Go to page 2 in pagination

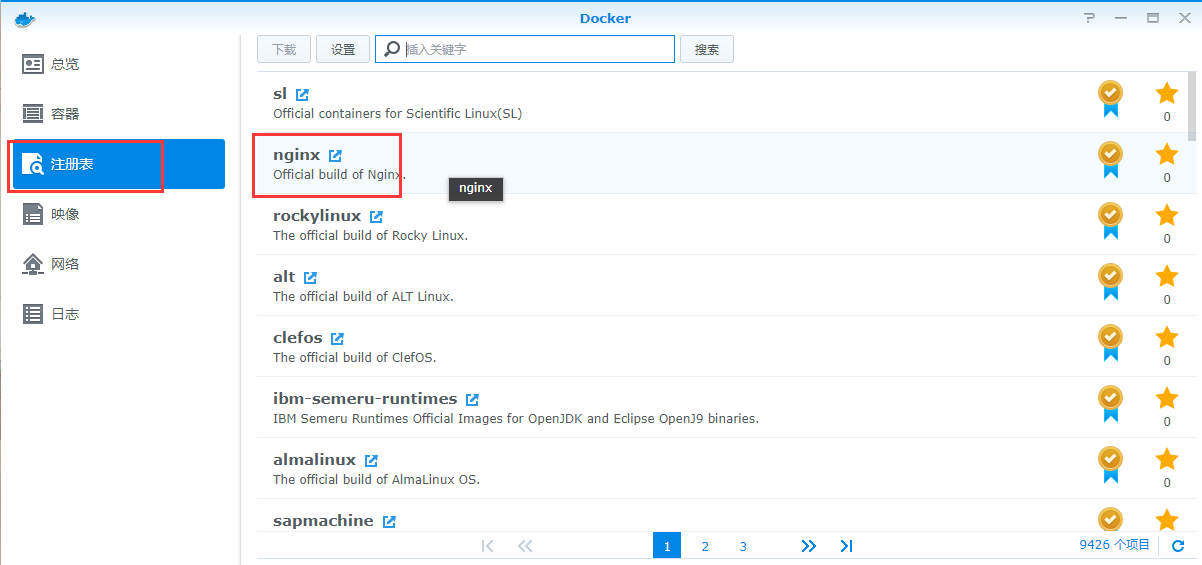click(x=705, y=546)
